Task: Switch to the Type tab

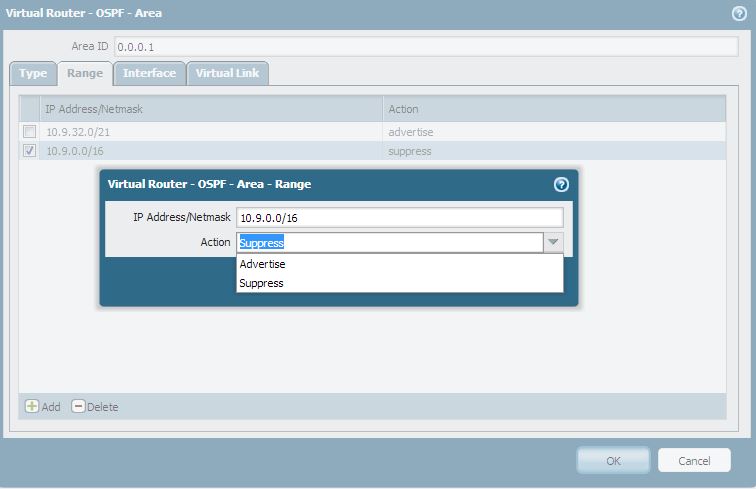Action: [x=33, y=73]
